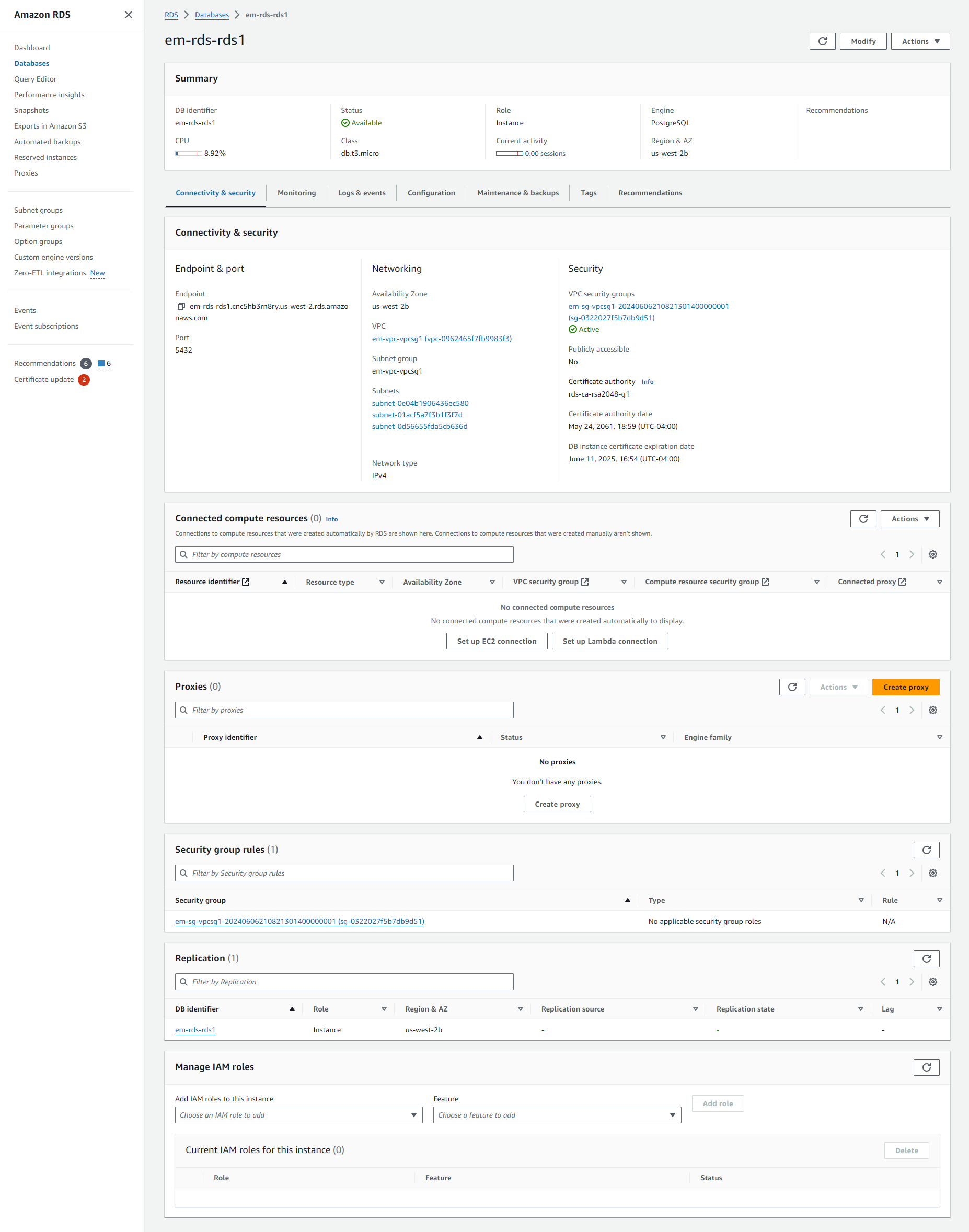Click the Filter by Replication field
Viewport: 969px width, 1232px height.
pyautogui.click(x=344, y=982)
